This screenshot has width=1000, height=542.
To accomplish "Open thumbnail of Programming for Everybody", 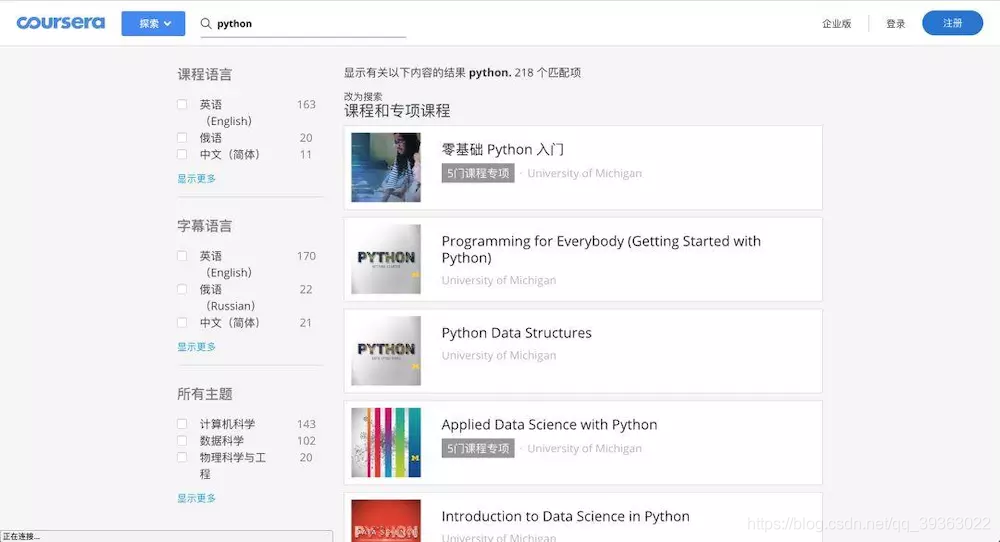I will pos(386,259).
